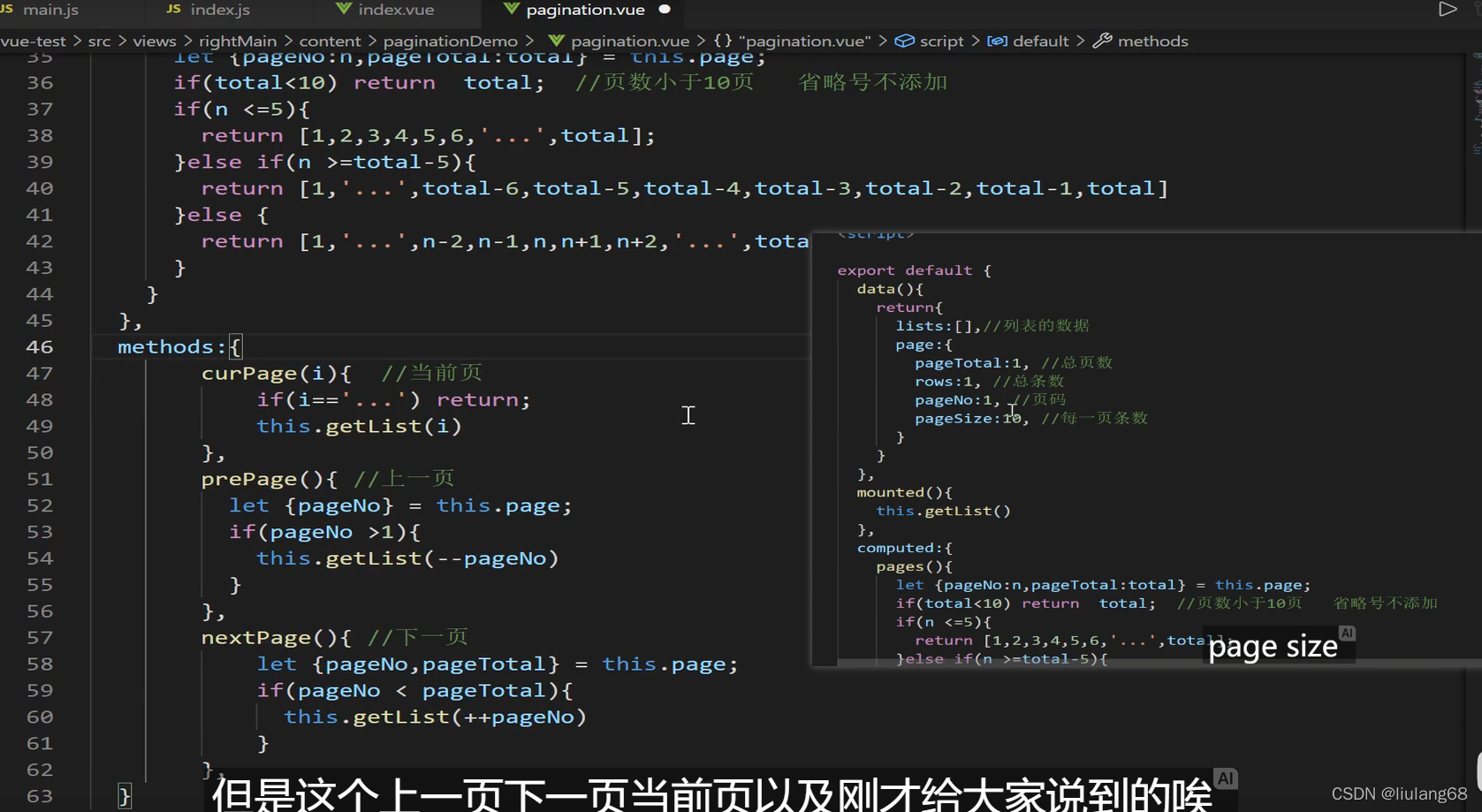The image size is (1482, 812).
Task: Open the index.js editor tab
Action: (x=220, y=10)
